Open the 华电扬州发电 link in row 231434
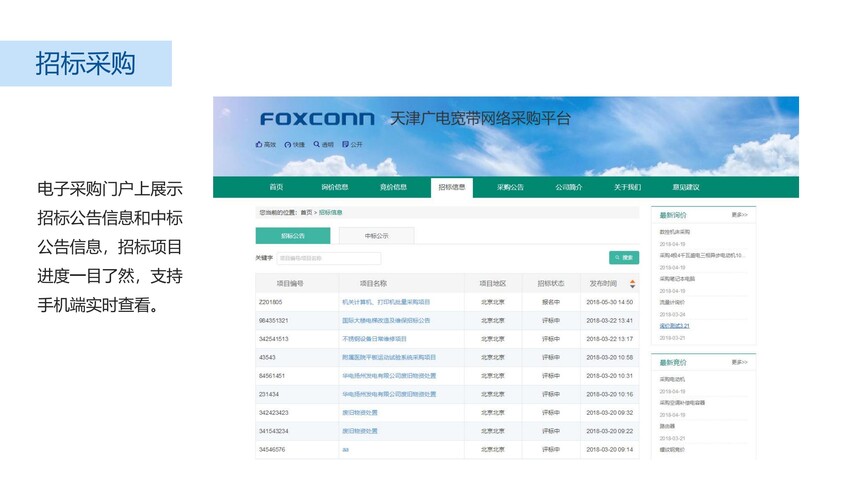 (389, 394)
